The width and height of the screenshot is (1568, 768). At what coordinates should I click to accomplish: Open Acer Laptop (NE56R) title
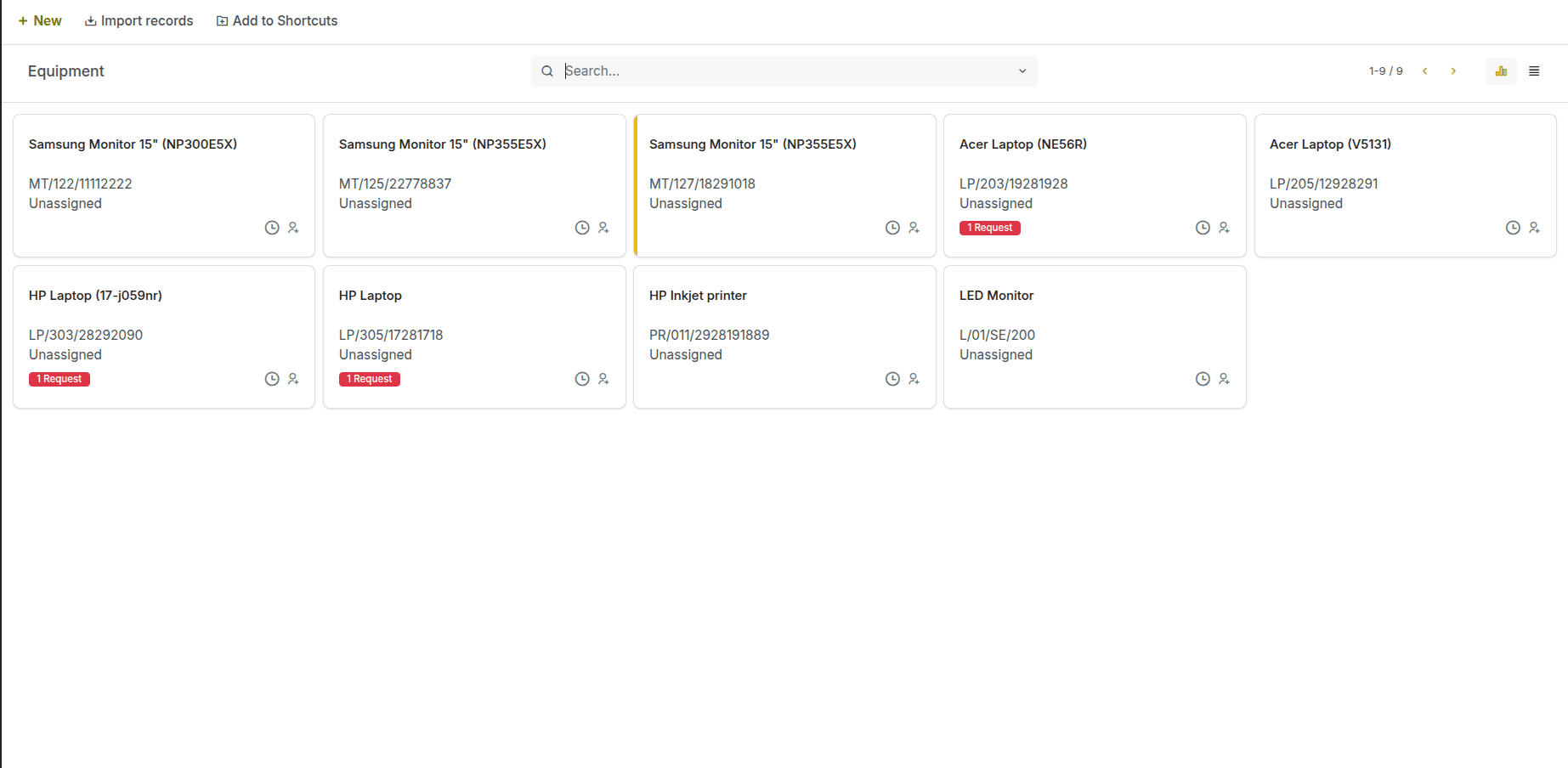coord(1023,144)
